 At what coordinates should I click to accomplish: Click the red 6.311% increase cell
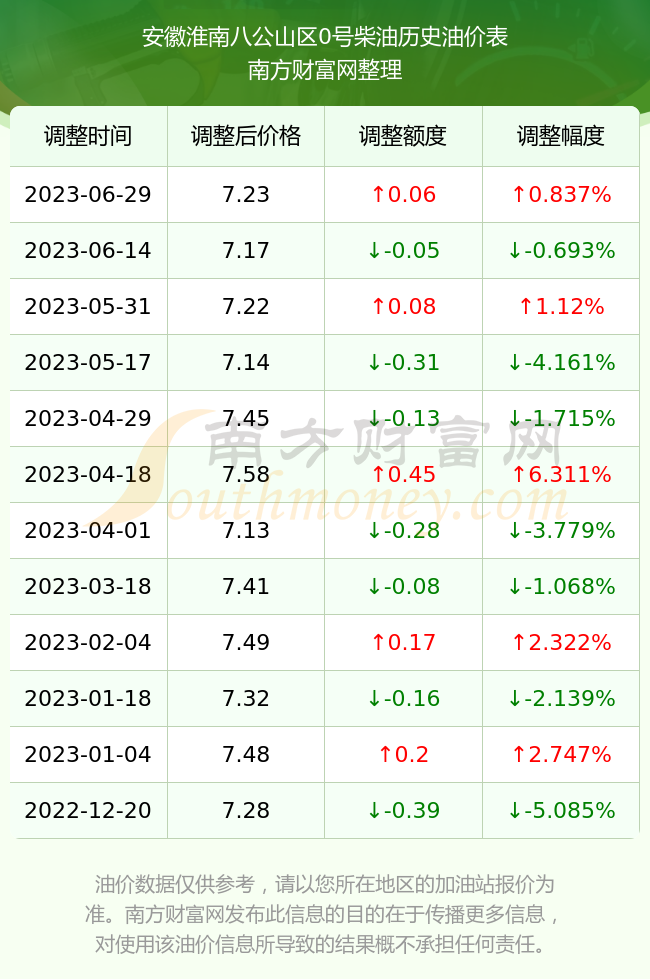[561, 474]
